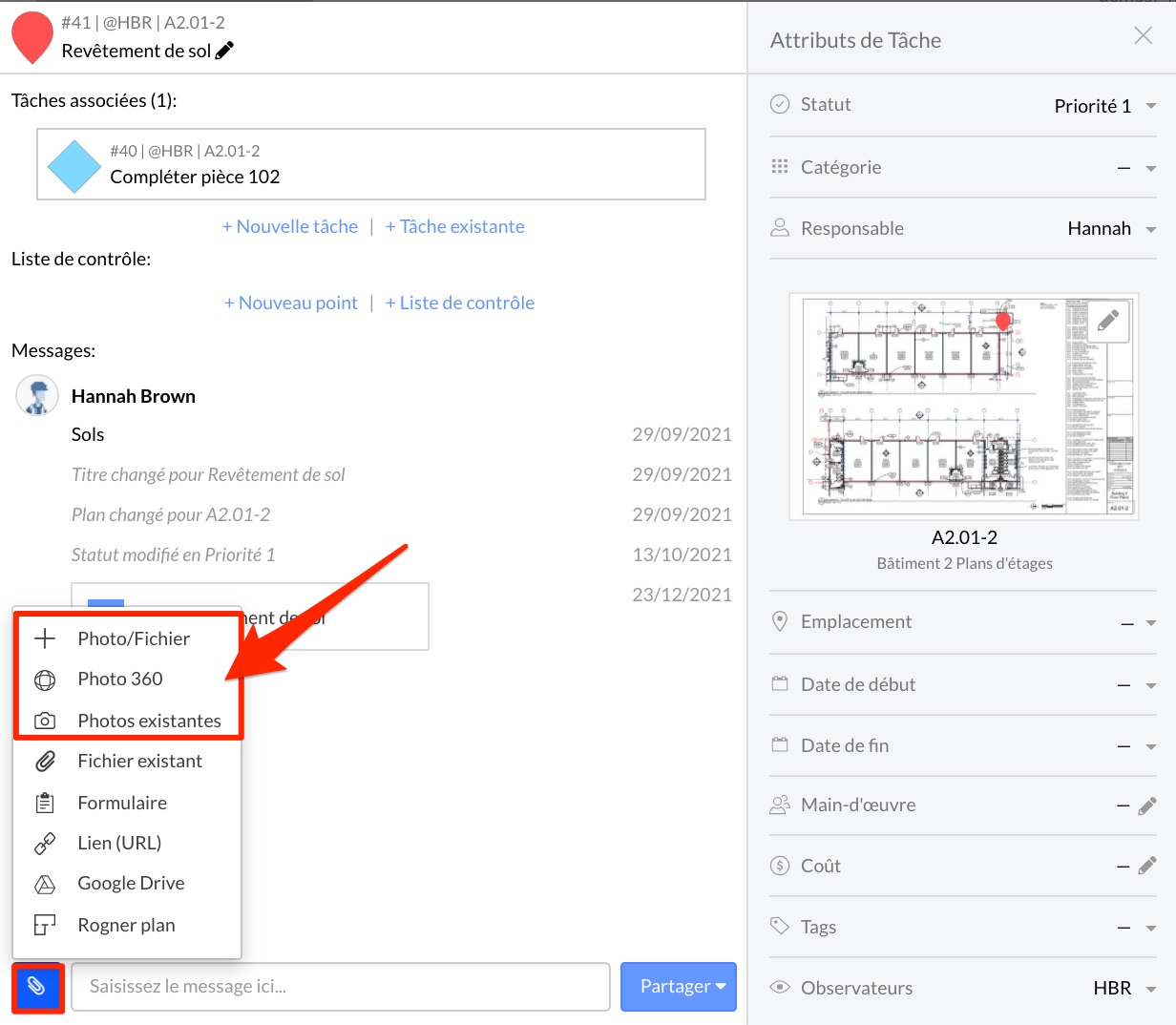Screen dimensions: 1176x1025
Task: Click the message input field
Action: (341, 987)
